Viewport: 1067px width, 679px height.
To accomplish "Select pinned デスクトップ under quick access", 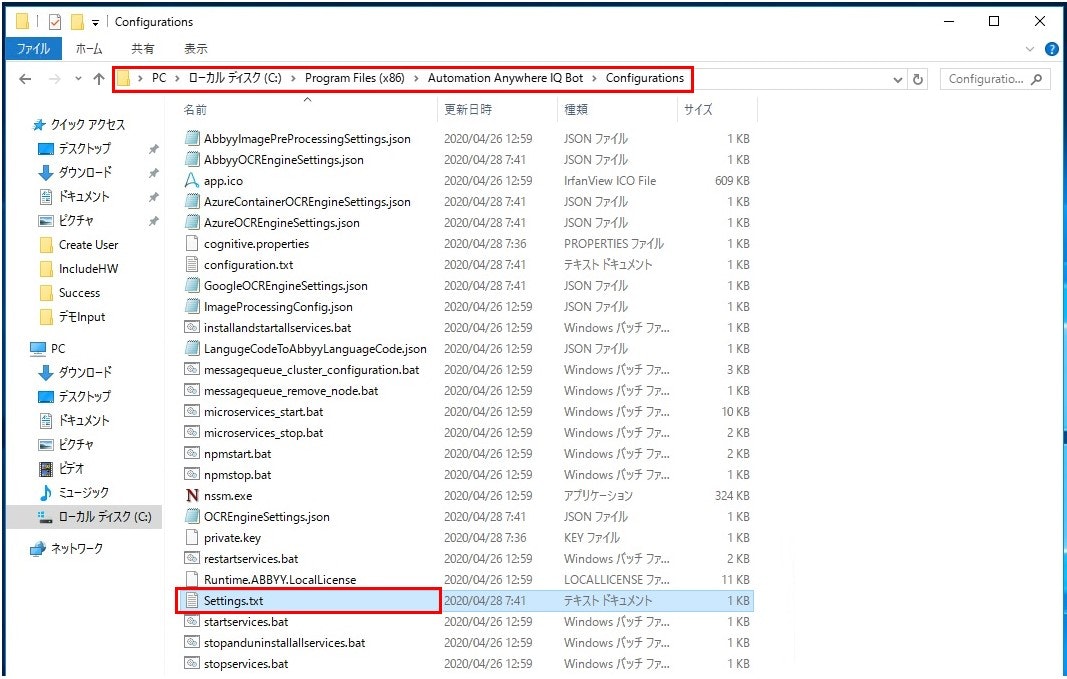I will click(84, 148).
